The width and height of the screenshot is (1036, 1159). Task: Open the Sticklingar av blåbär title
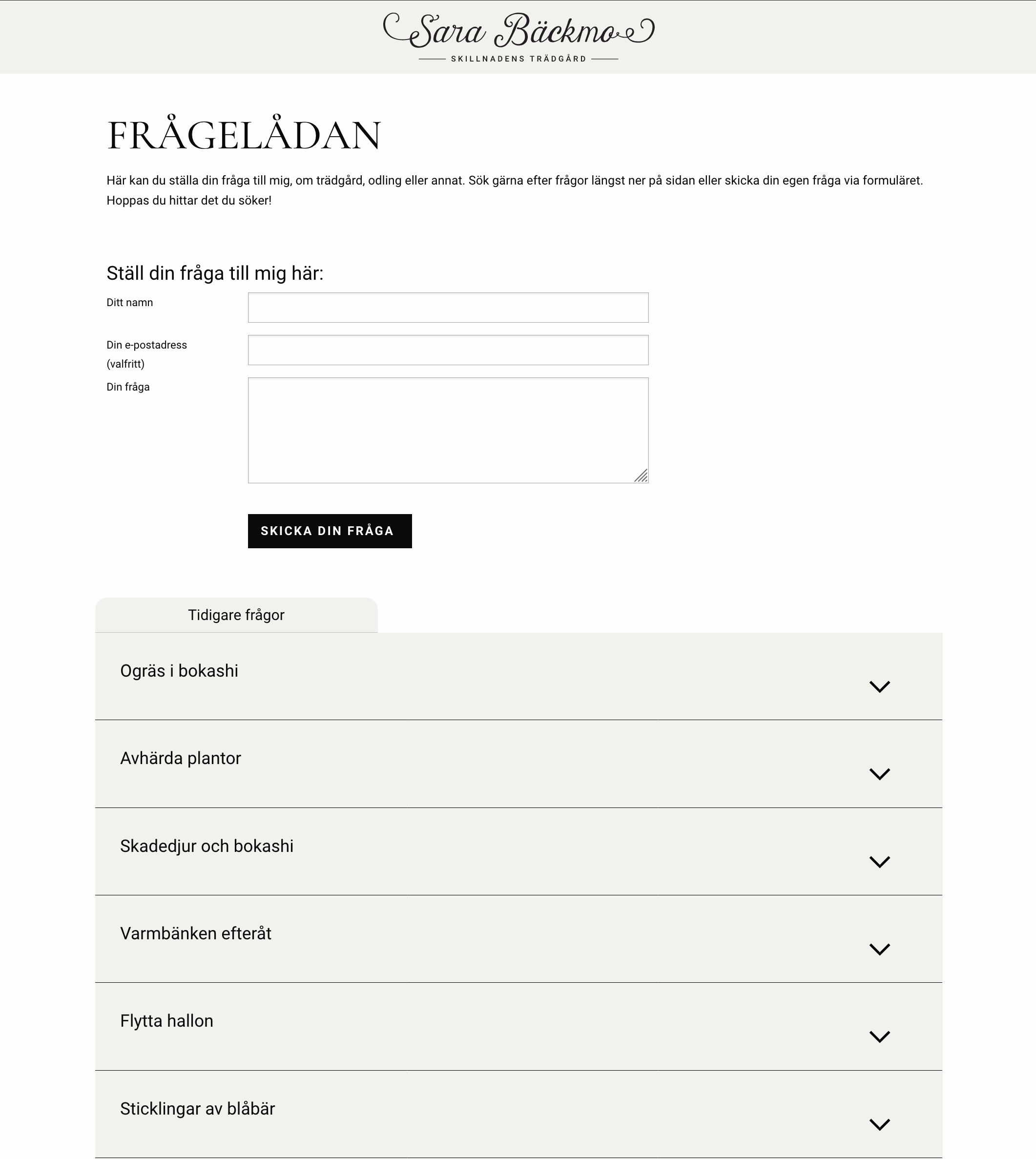198,1109
